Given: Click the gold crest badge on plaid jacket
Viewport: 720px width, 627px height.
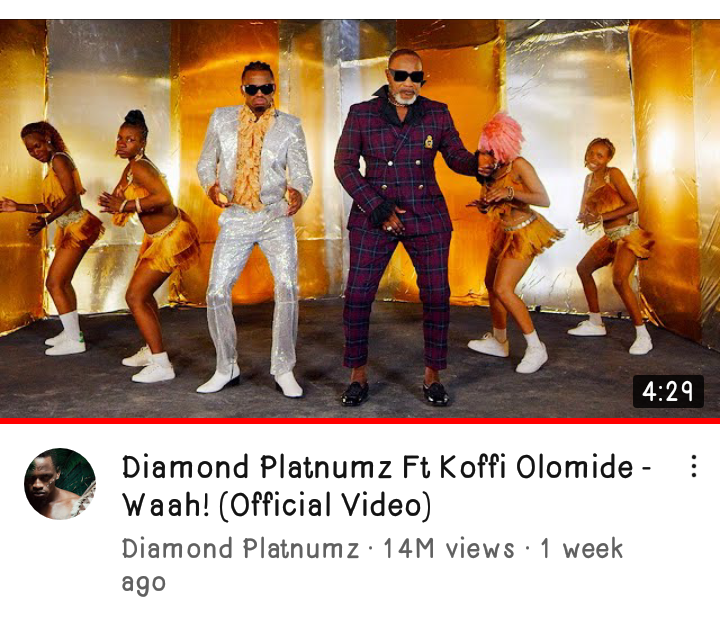Looking at the screenshot, I should tap(428, 142).
